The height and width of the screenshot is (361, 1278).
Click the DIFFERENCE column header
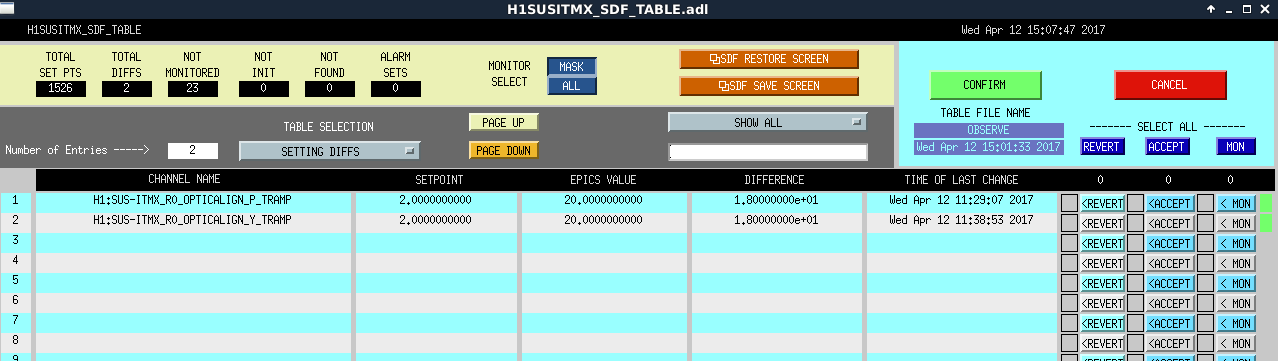[x=774, y=180]
